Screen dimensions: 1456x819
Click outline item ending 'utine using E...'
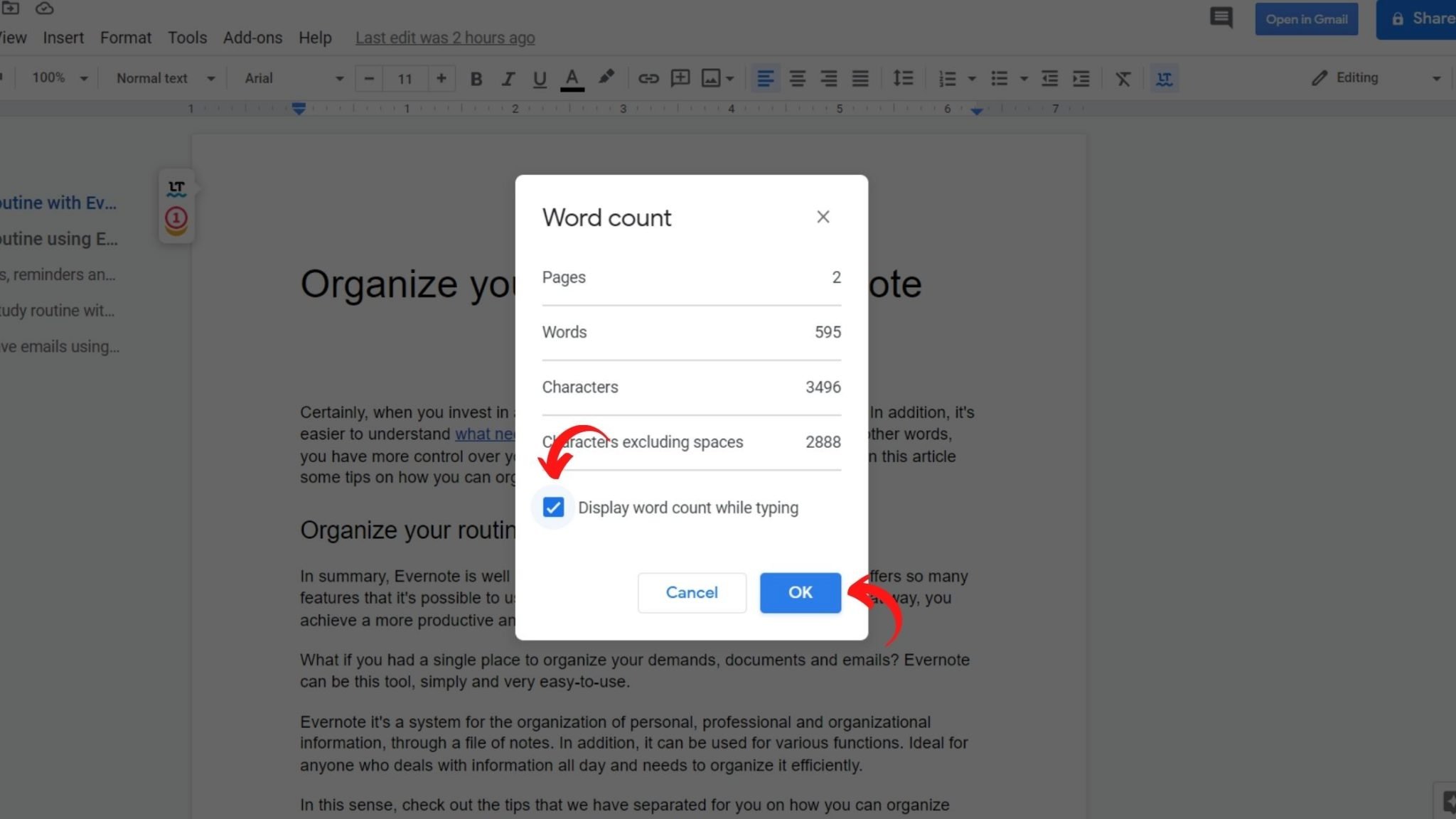tap(59, 239)
